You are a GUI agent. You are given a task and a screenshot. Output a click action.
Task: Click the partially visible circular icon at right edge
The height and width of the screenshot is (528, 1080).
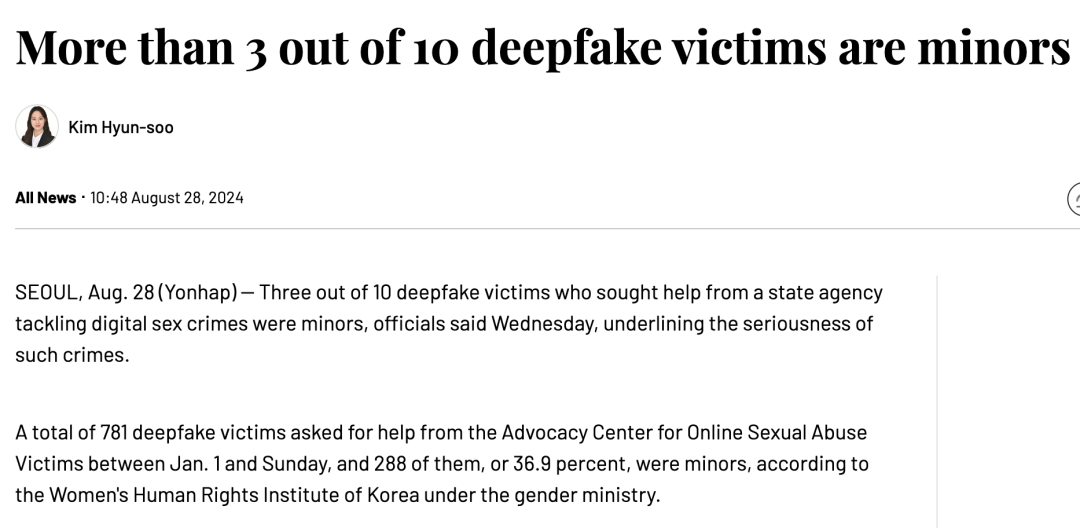point(1074,199)
